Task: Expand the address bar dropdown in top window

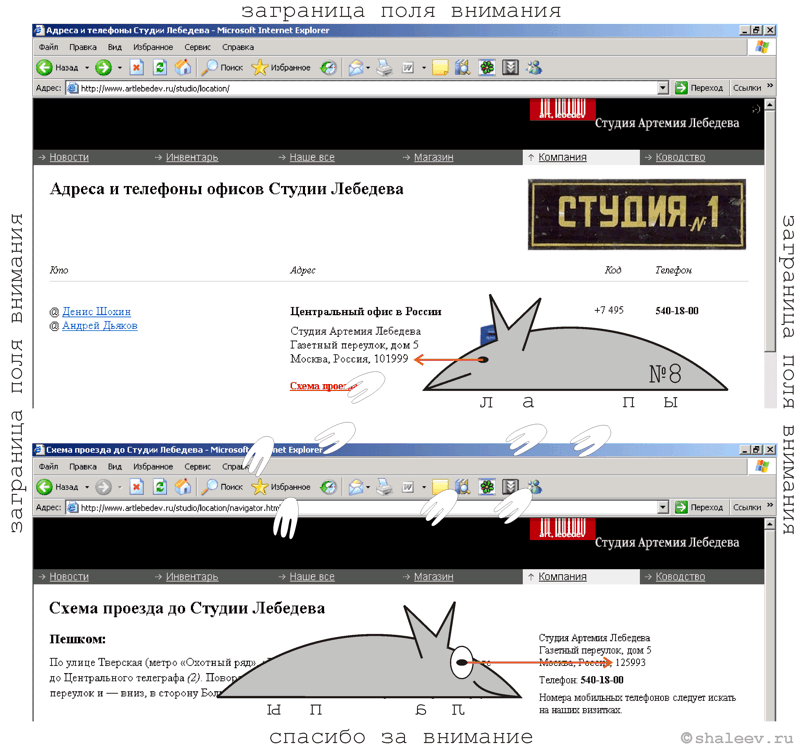Action: pyautogui.click(x=662, y=88)
